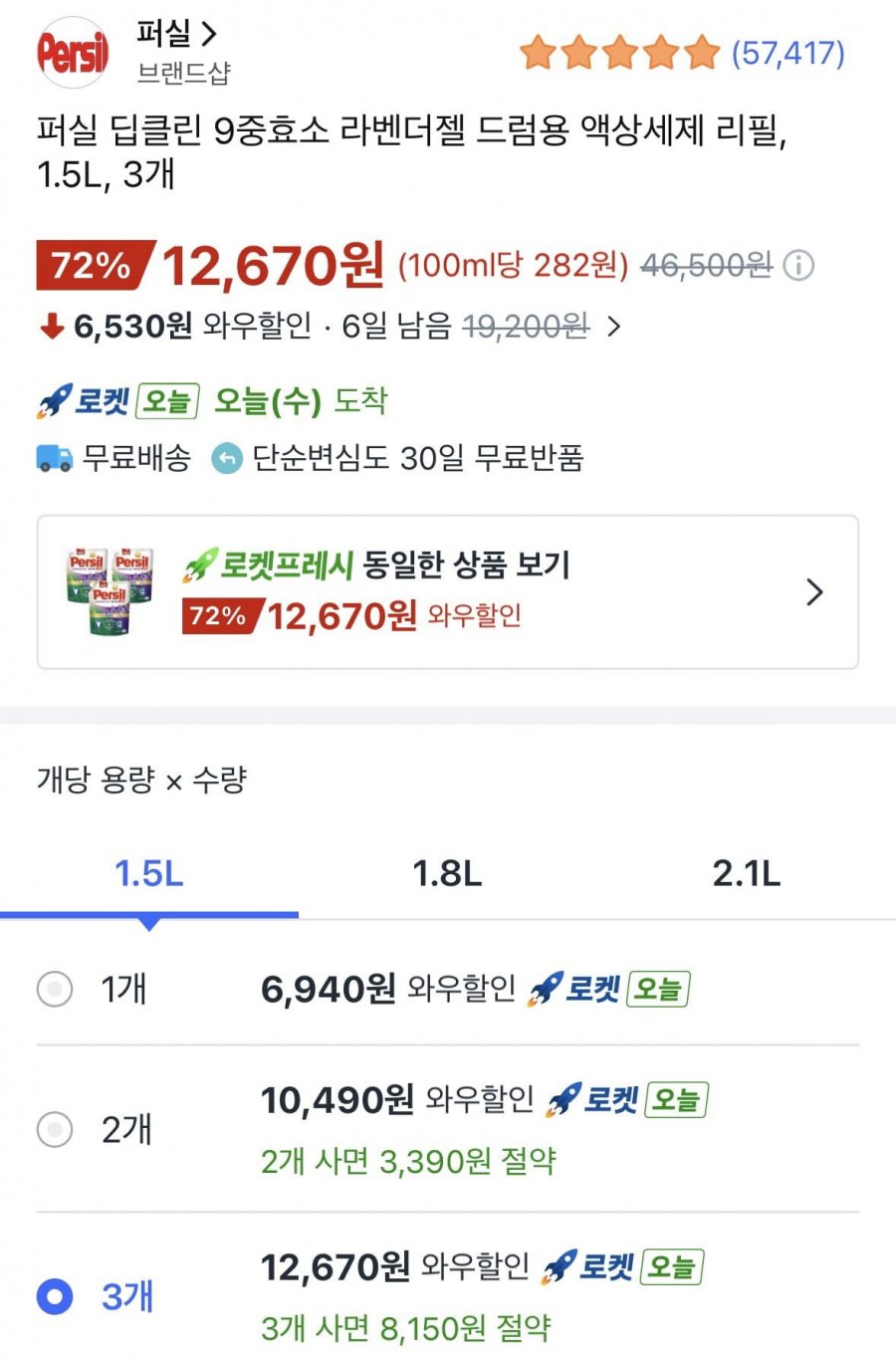
Task: Select the 3개 quantity radio button
Action: point(54,1296)
